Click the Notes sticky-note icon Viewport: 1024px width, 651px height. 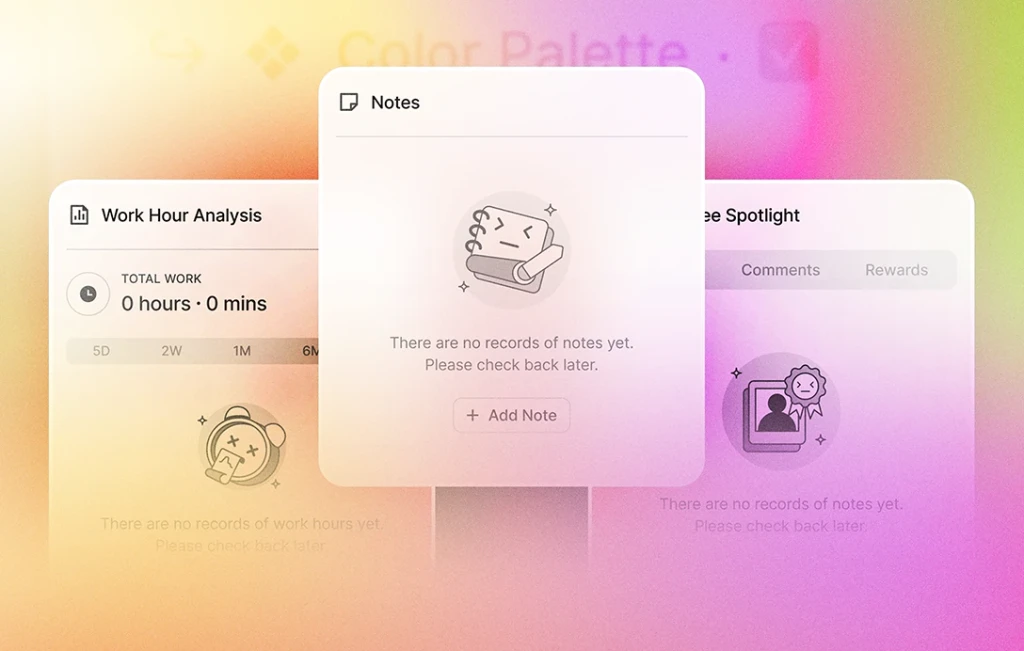(x=349, y=102)
